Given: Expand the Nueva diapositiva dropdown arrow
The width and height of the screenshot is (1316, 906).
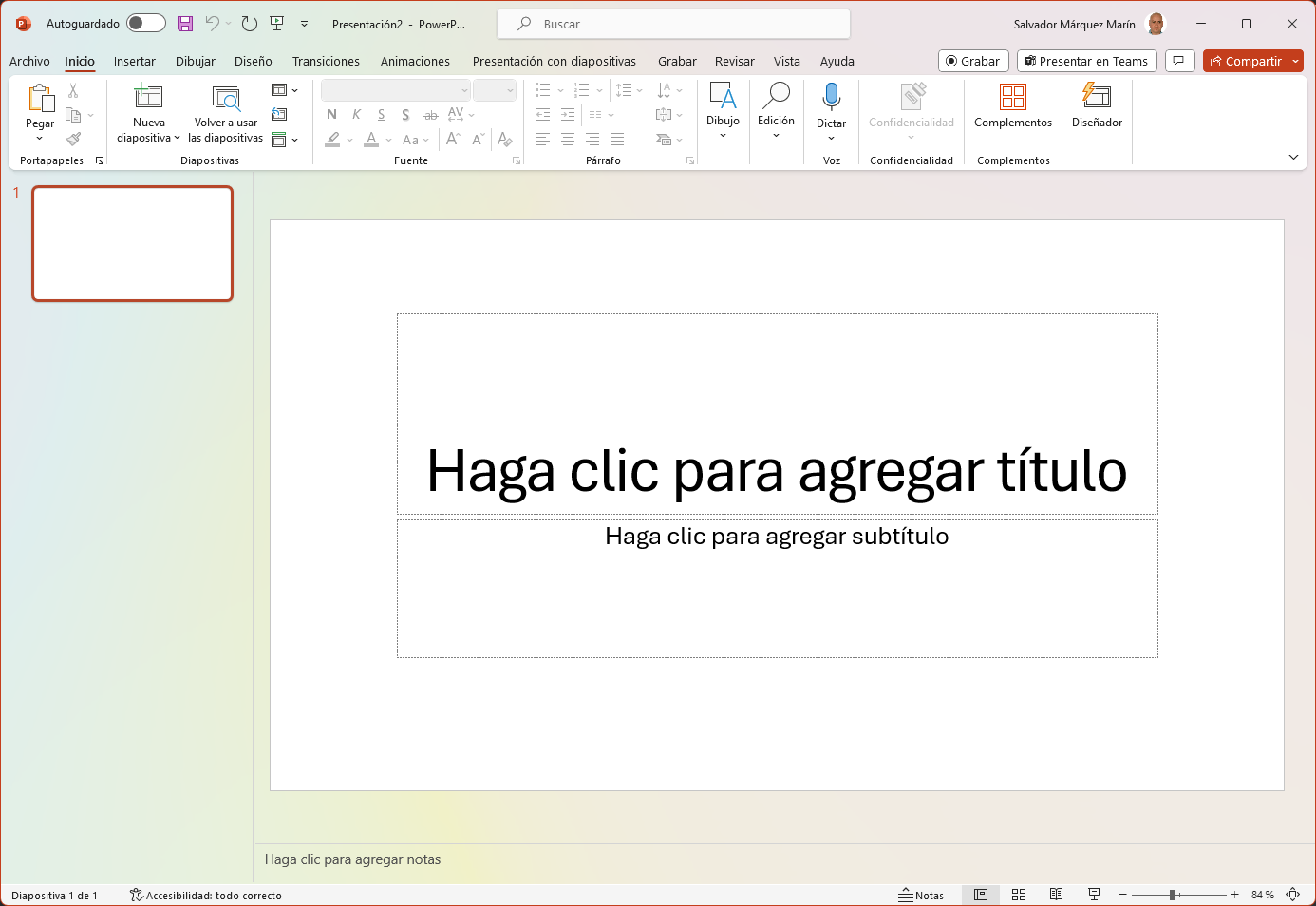Looking at the screenshot, I should [x=177, y=139].
